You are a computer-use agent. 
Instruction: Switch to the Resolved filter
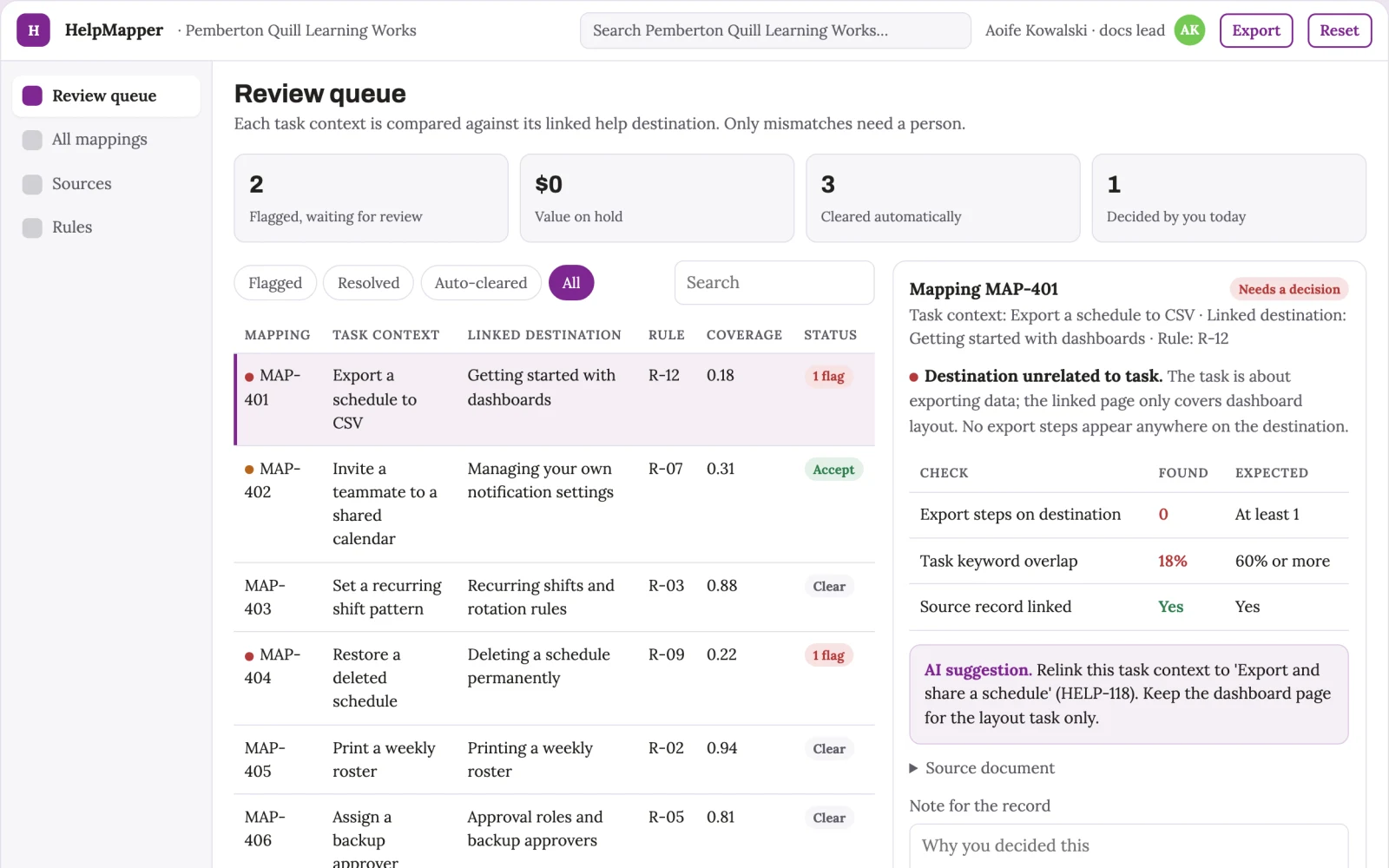point(368,283)
